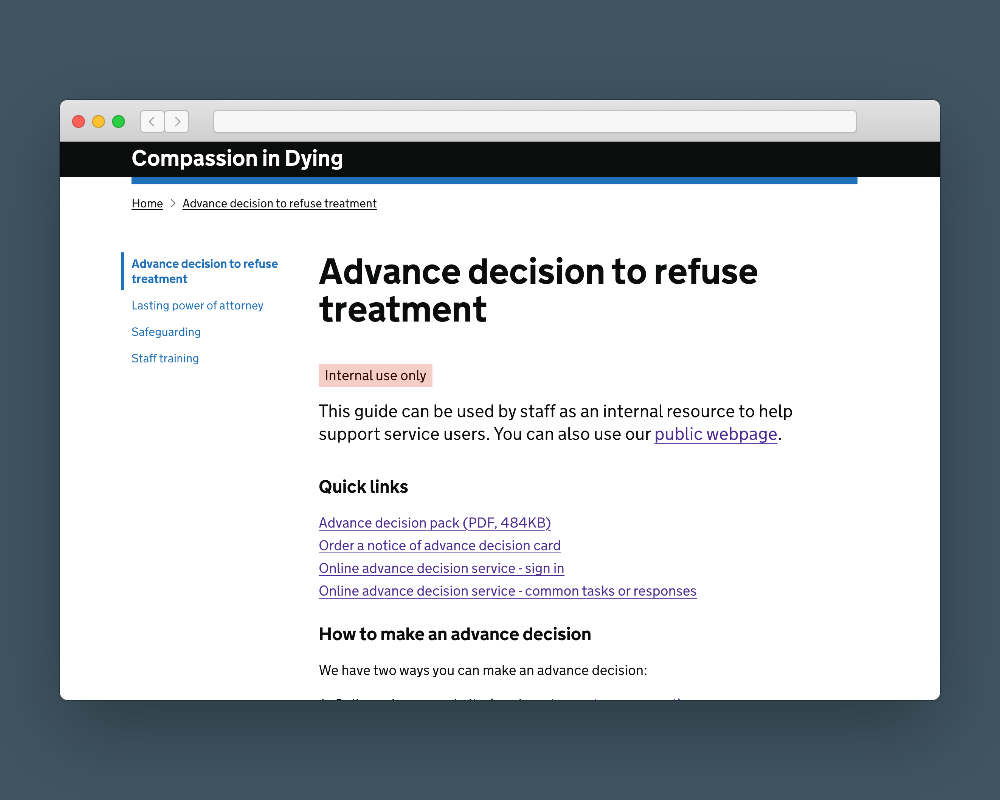Open the Staff training sidebar item
Image resolution: width=1000 pixels, height=800 pixels.
(x=165, y=358)
